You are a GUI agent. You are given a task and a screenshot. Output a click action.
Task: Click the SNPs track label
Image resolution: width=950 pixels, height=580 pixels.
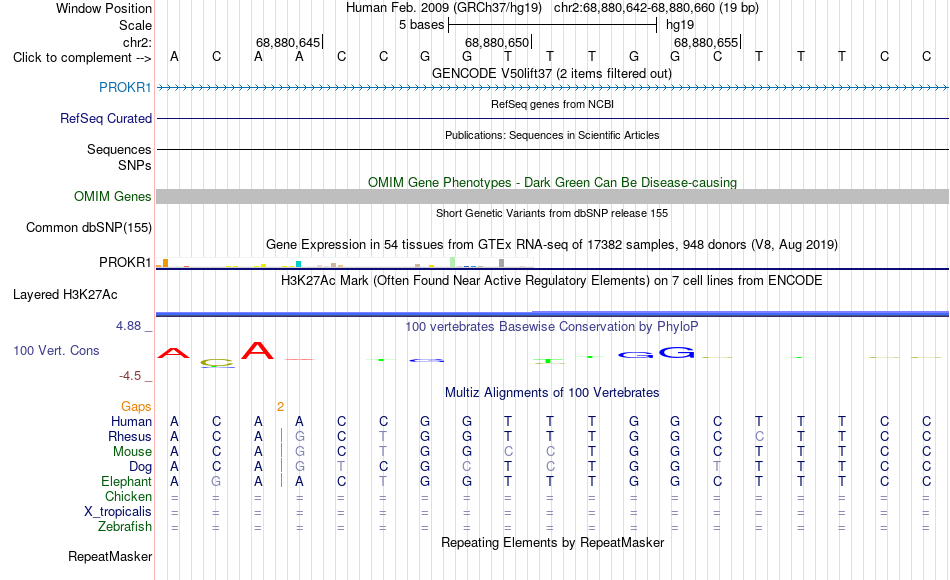click(x=135, y=165)
